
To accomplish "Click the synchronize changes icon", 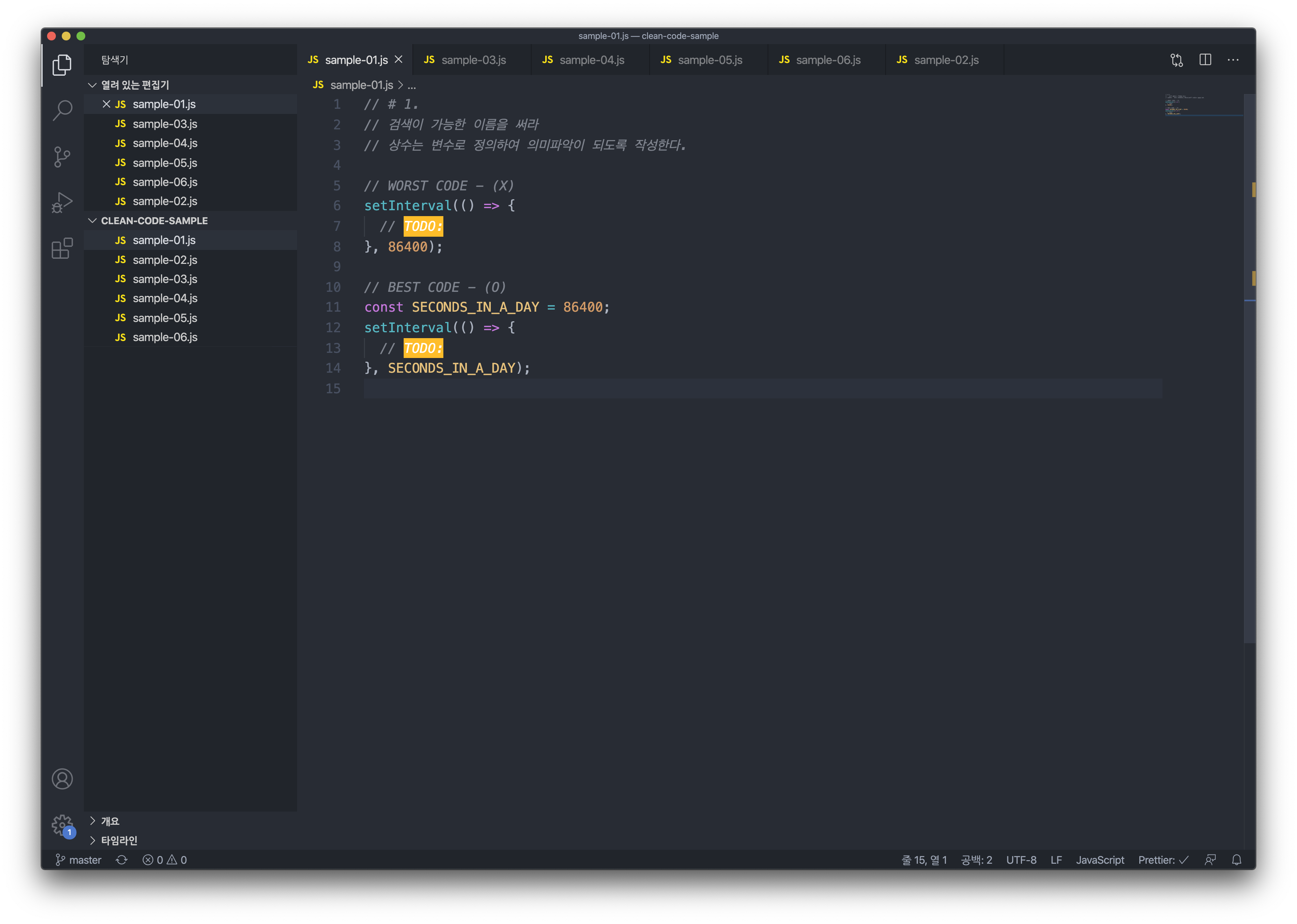I will [x=122, y=860].
